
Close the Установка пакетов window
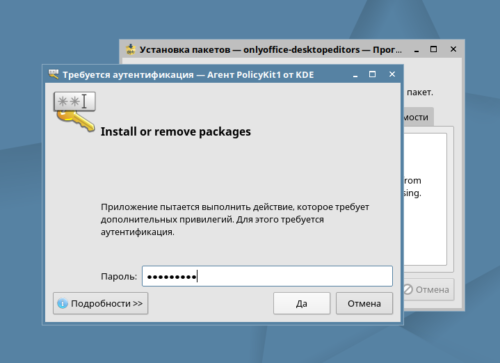click(453, 49)
